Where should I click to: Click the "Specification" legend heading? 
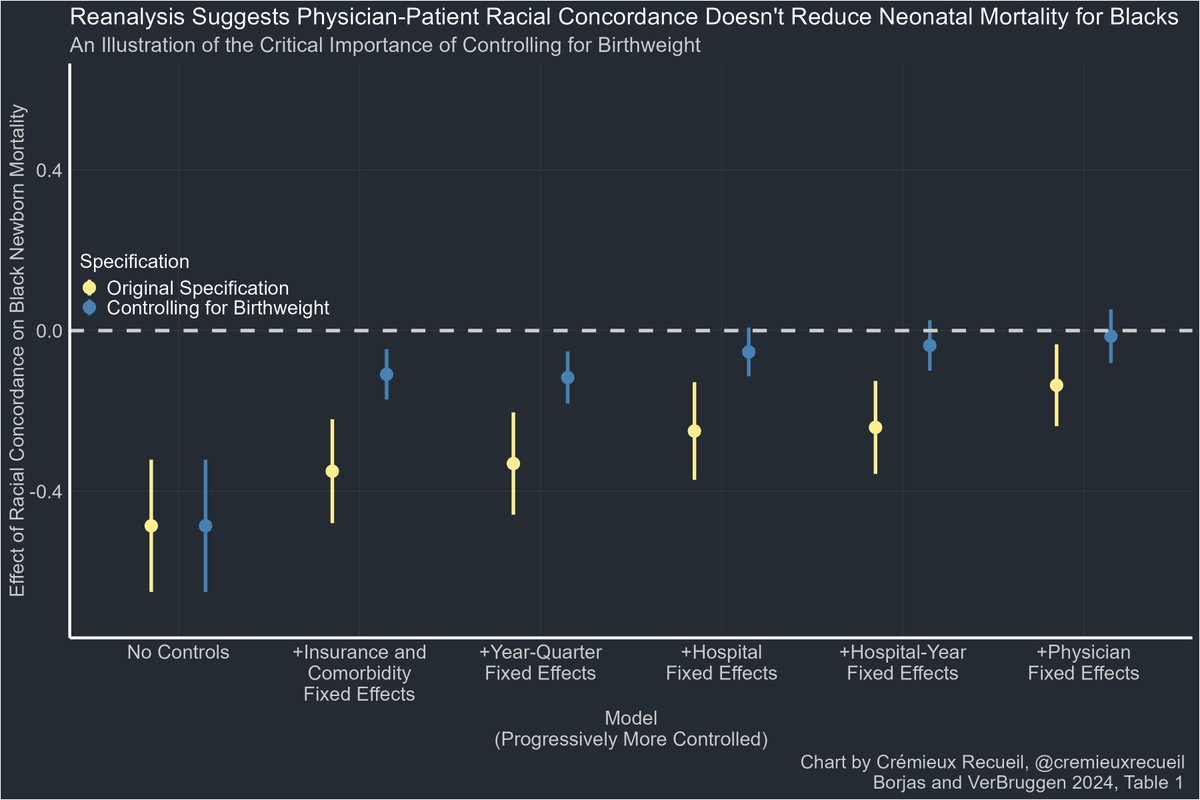click(x=134, y=263)
